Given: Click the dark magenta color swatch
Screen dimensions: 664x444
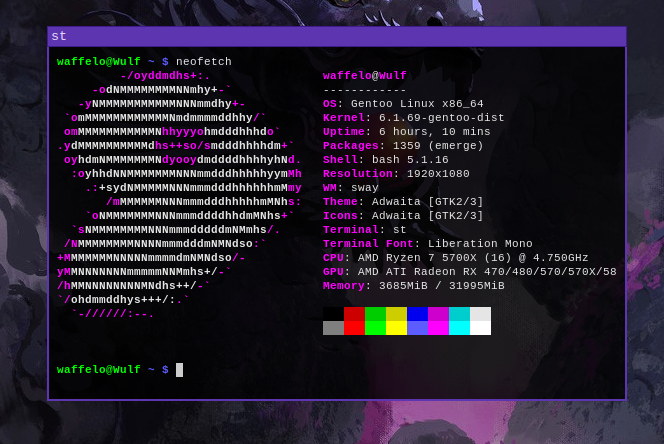Looking at the screenshot, I should tap(438, 314).
